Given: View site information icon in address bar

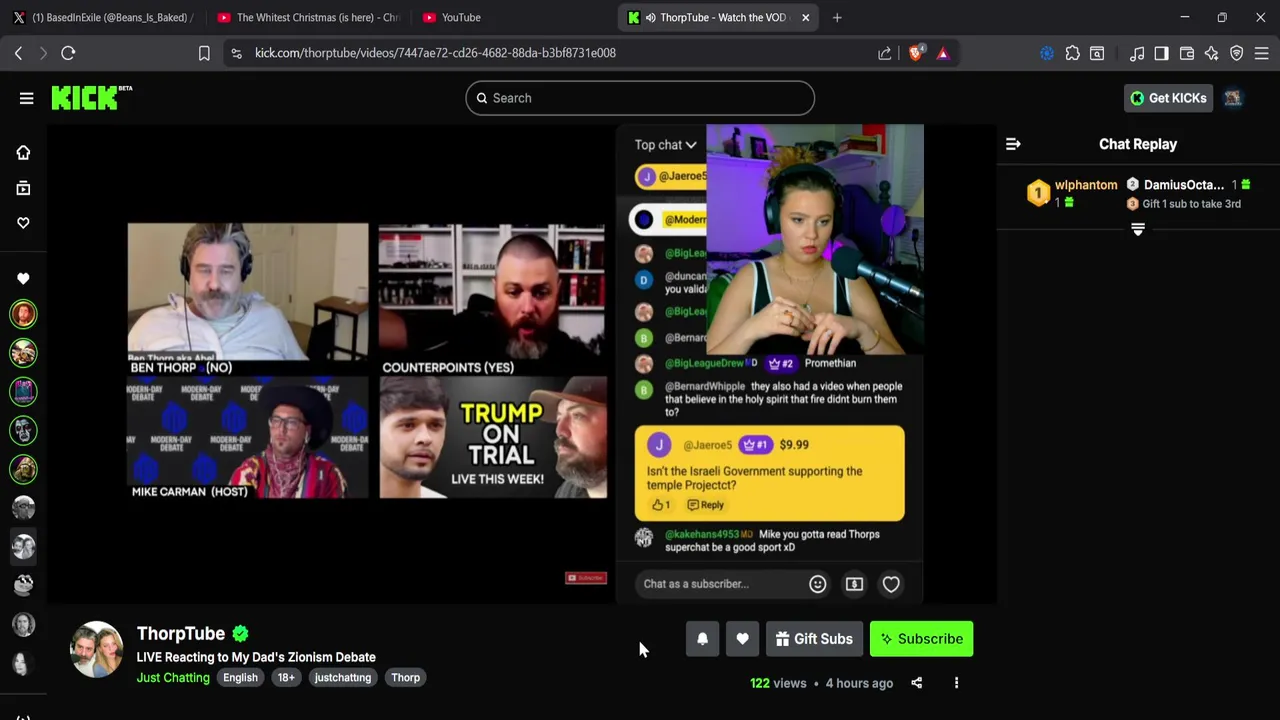Looking at the screenshot, I should tap(236, 53).
